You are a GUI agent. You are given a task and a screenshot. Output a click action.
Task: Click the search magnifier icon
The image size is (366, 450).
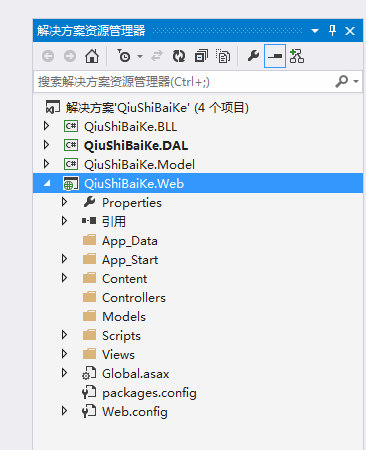coord(342,81)
